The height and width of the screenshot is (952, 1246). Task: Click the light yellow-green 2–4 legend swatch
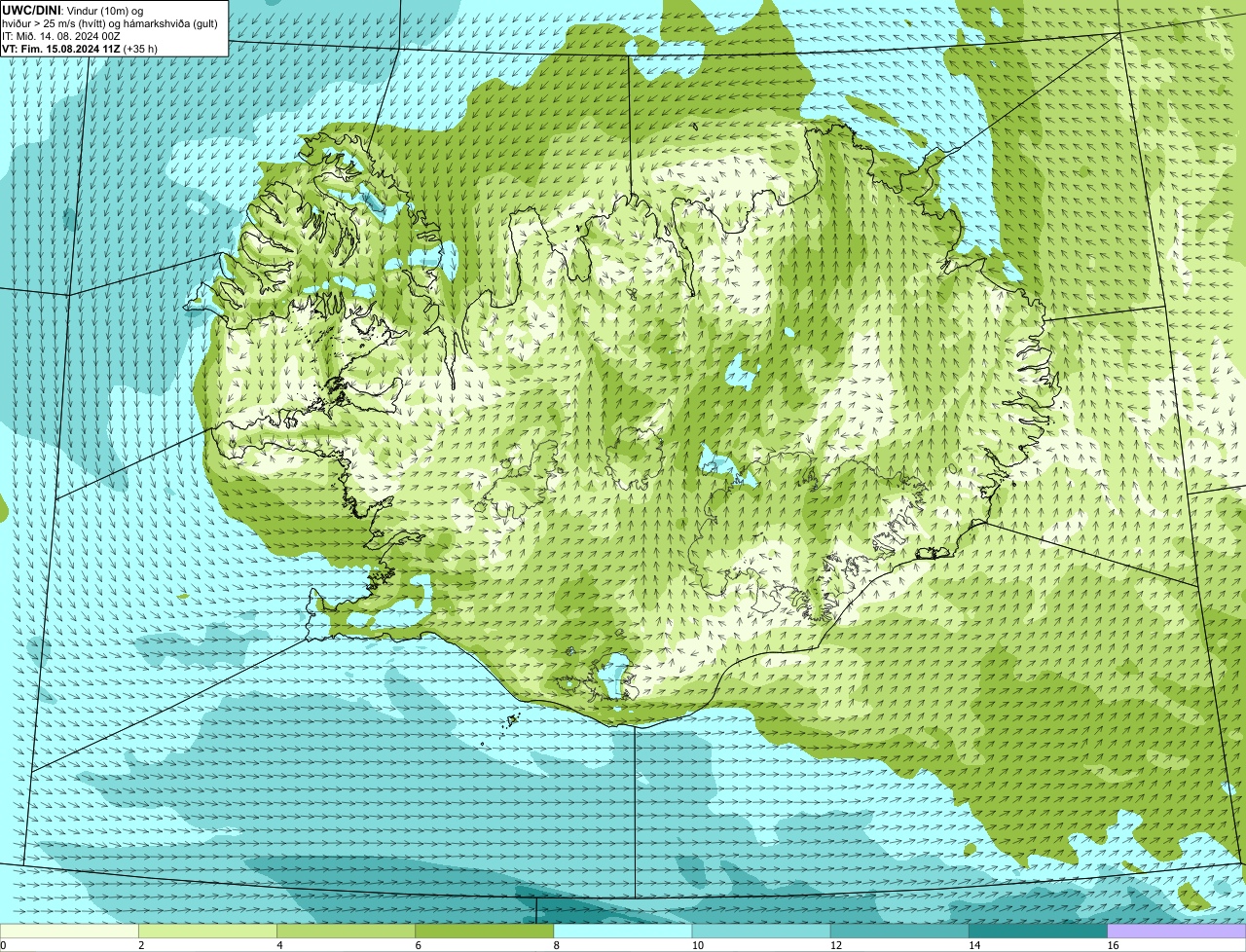click(x=207, y=931)
